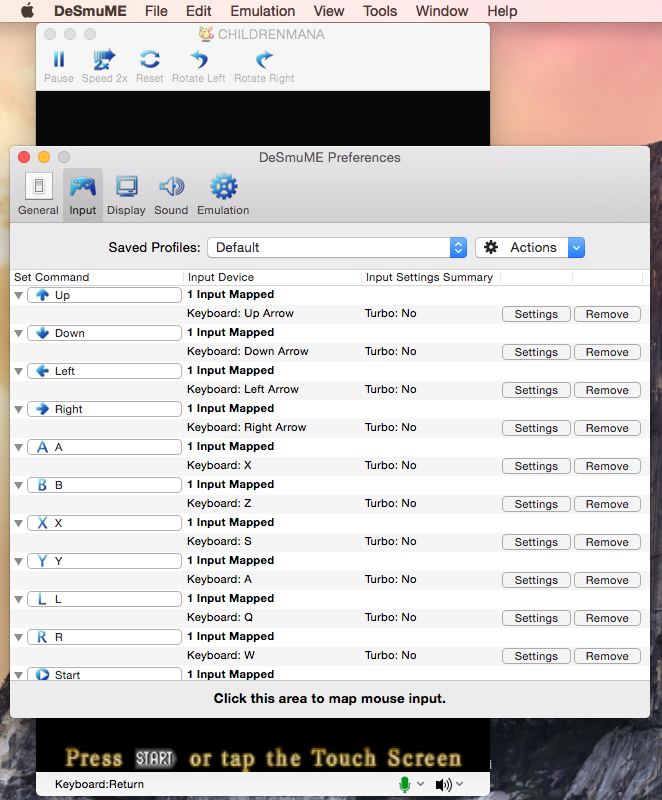Open the Actions pull-down menu
662x800 pixels.
tap(530, 247)
